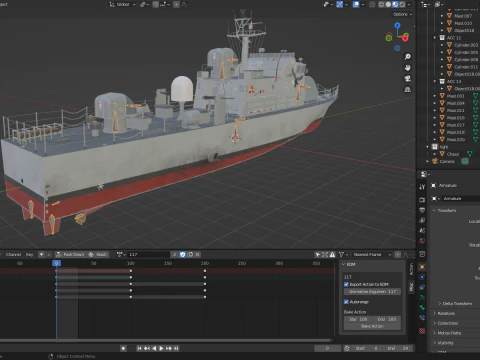
Task: Jump to the start frame button
Action: click(x=139, y=348)
